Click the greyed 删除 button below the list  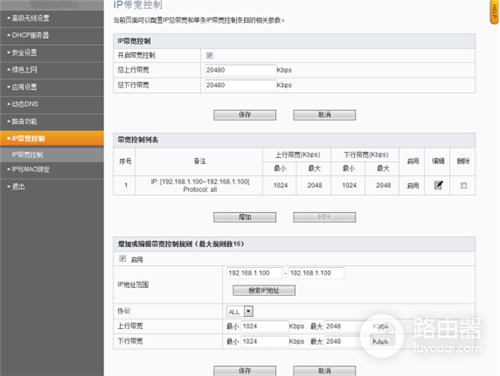(324, 217)
